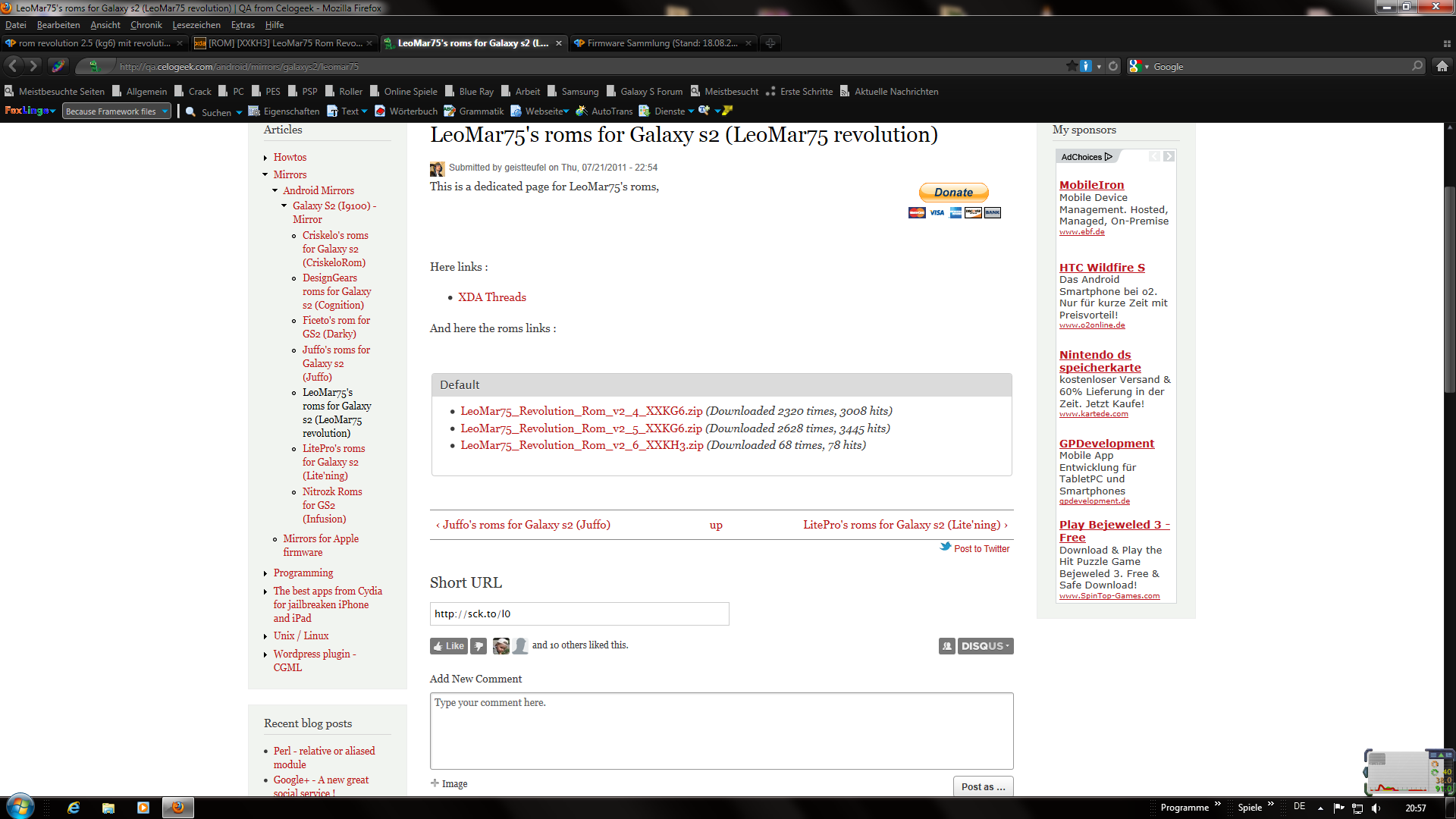Open the DISQUS options dropdown
The width and height of the screenshot is (1456, 819).
(x=985, y=646)
